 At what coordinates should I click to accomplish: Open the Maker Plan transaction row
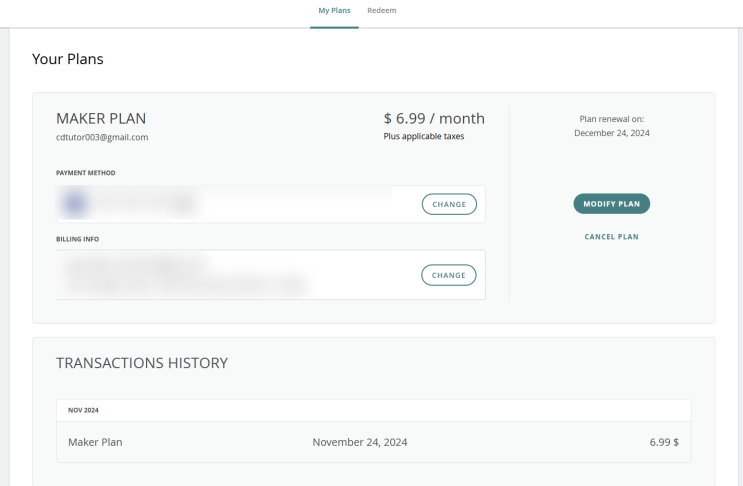(x=373, y=442)
